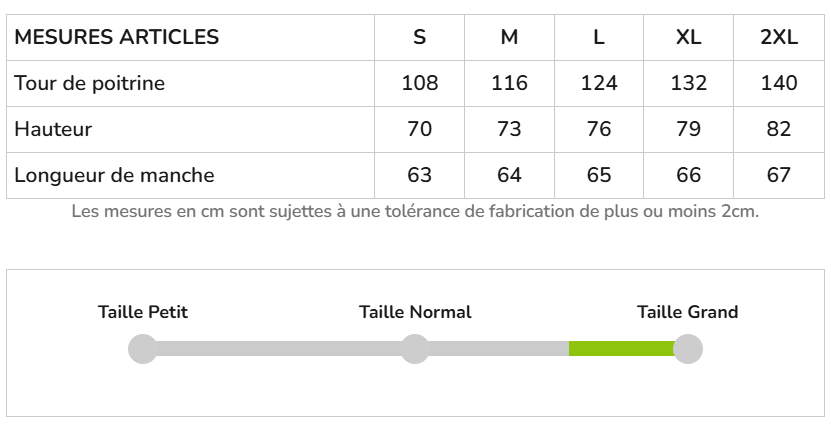The height and width of the screenshot is (426, 831).
Task: Click the Taille Petit slider marker
Action: [143, 349]
